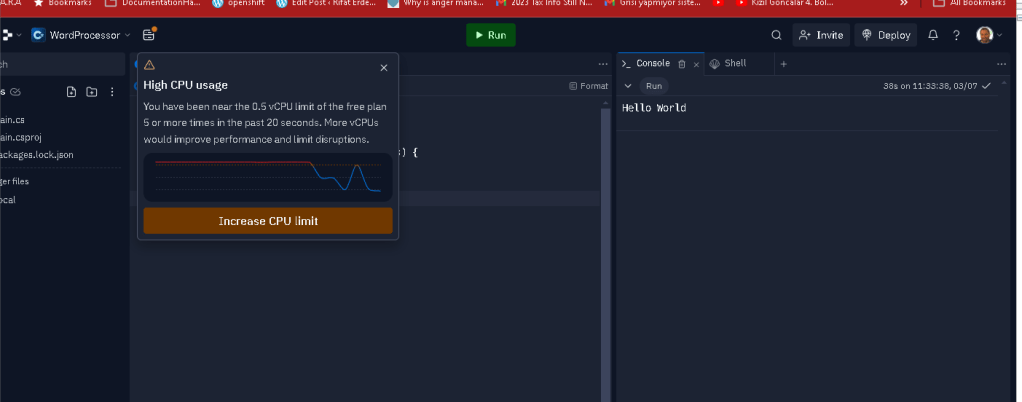1022x402 pixels.
Task: Open the editor pane three-dot menu
Action: click(603, 64)
